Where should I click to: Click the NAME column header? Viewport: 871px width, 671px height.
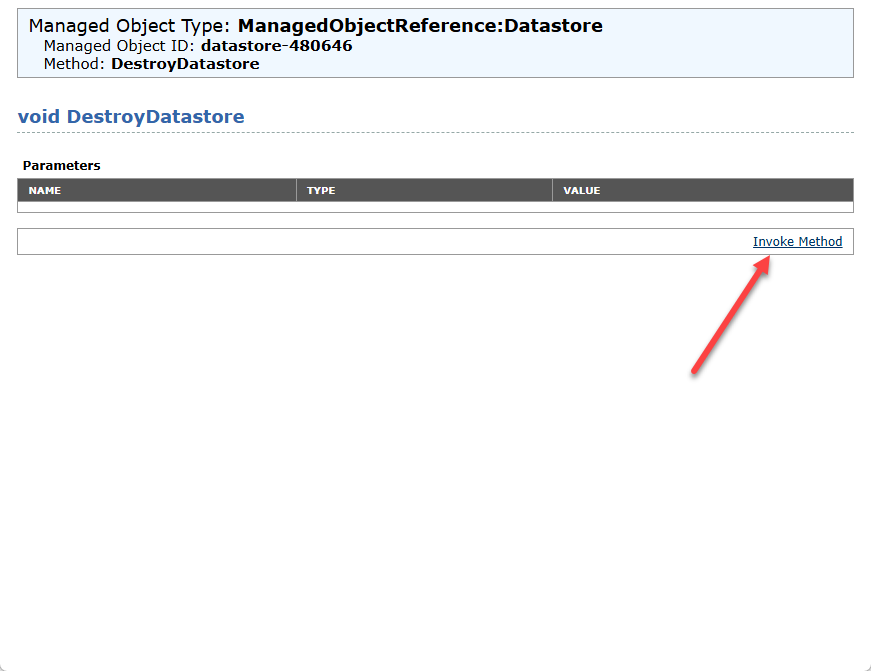coord(45,190)
